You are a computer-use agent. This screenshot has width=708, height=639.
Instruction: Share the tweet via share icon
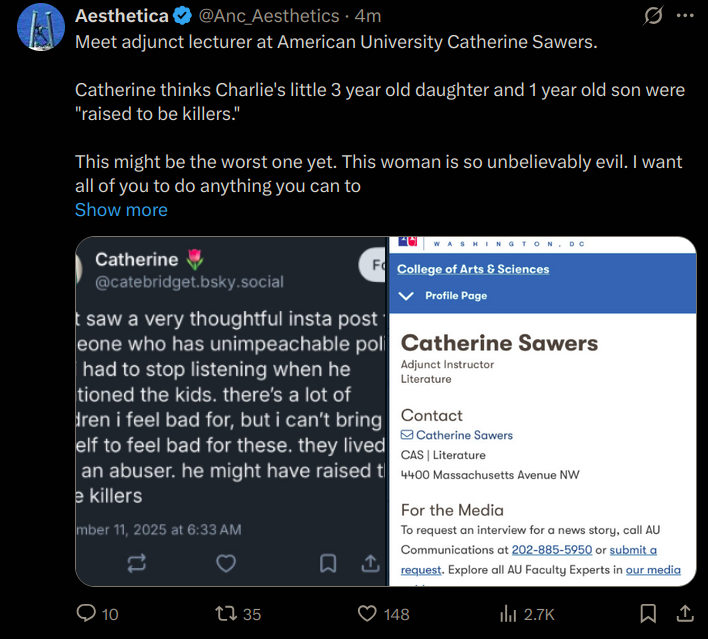click(x=686, y=613)
